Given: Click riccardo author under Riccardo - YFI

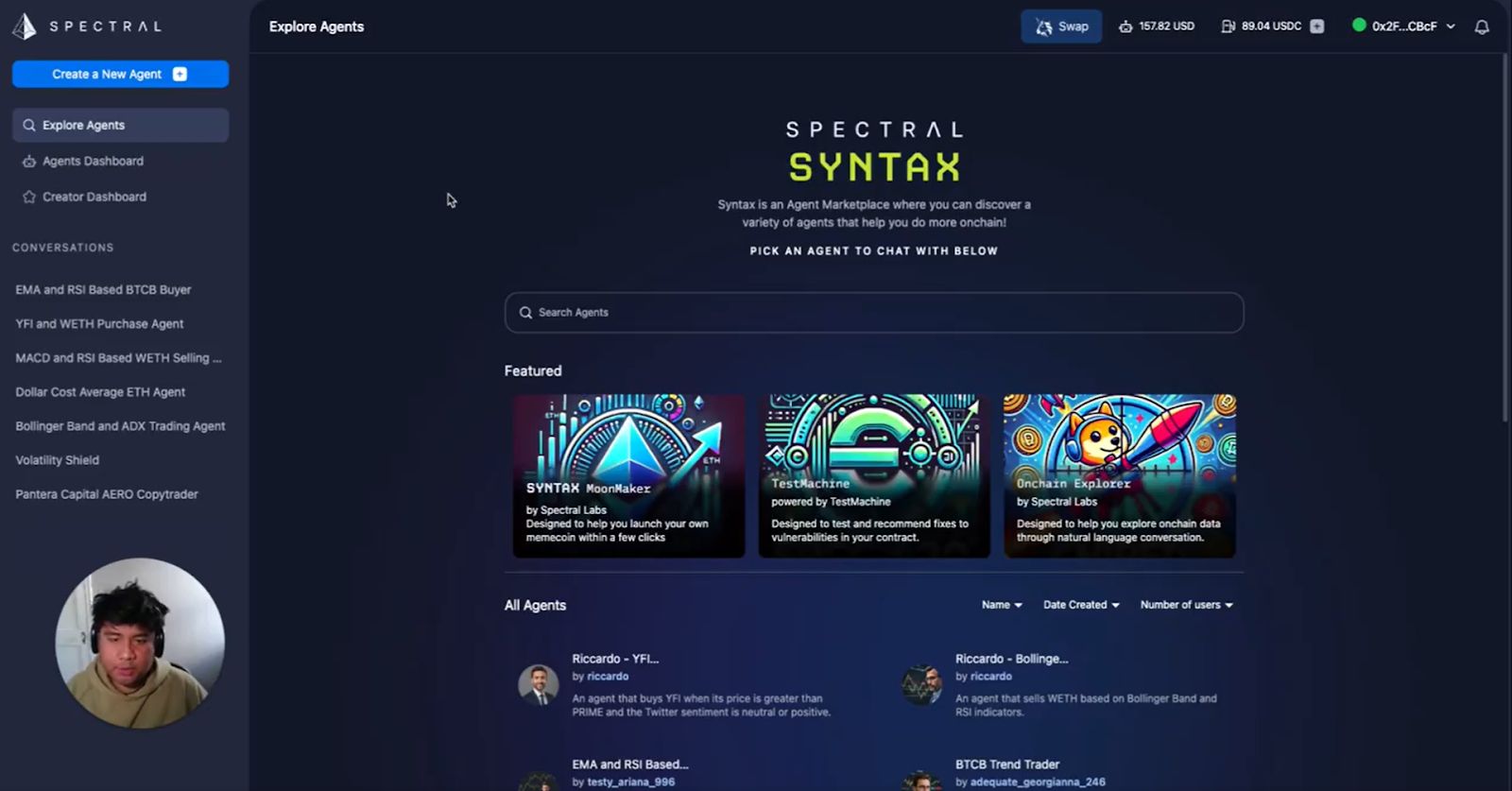Looking at the screenshot, I should point(608,677).
